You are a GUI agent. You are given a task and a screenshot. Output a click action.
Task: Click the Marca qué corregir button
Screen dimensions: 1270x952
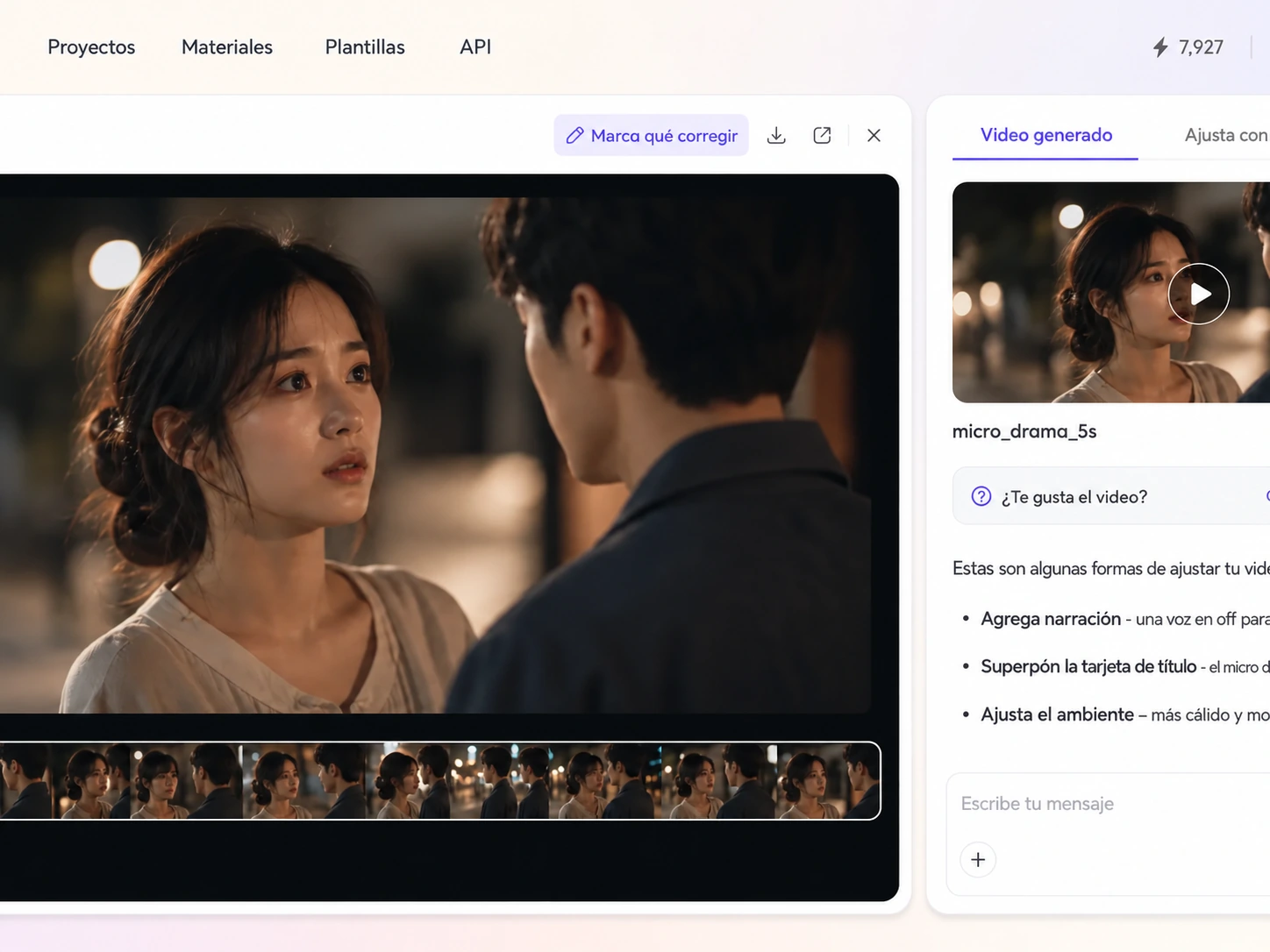point(651,135)
